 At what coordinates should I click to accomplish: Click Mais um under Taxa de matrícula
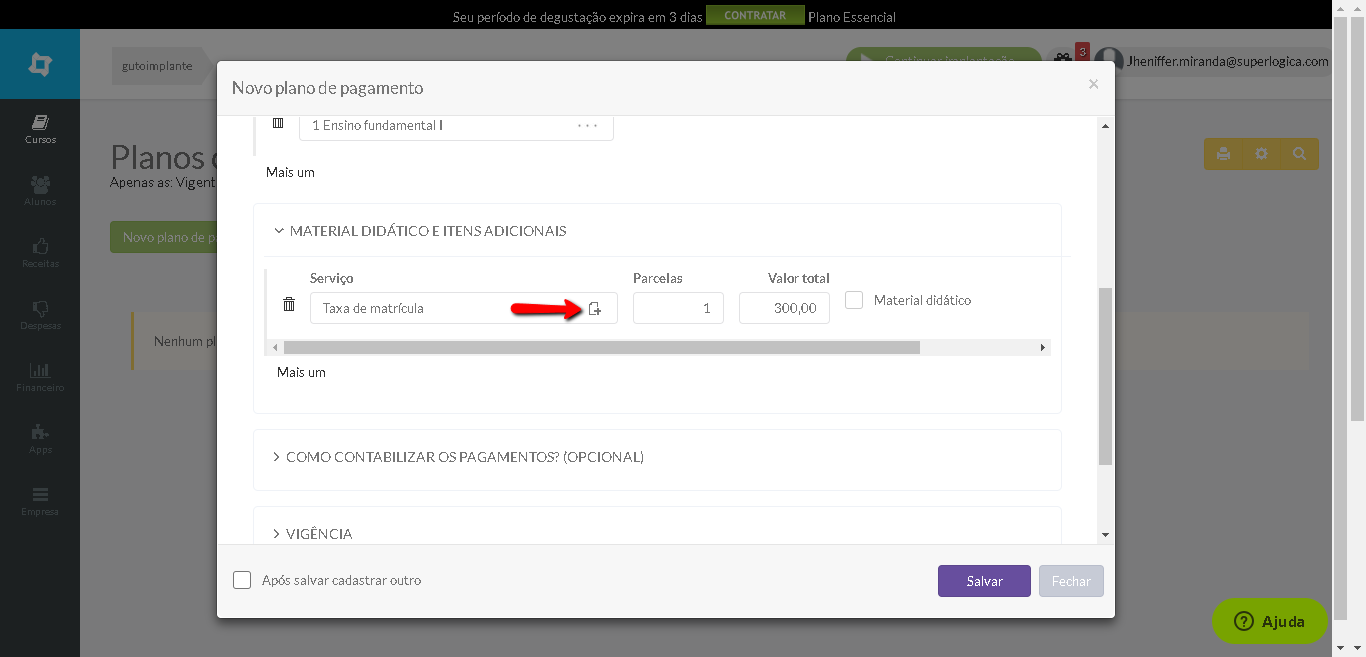[x=301, y=372]
